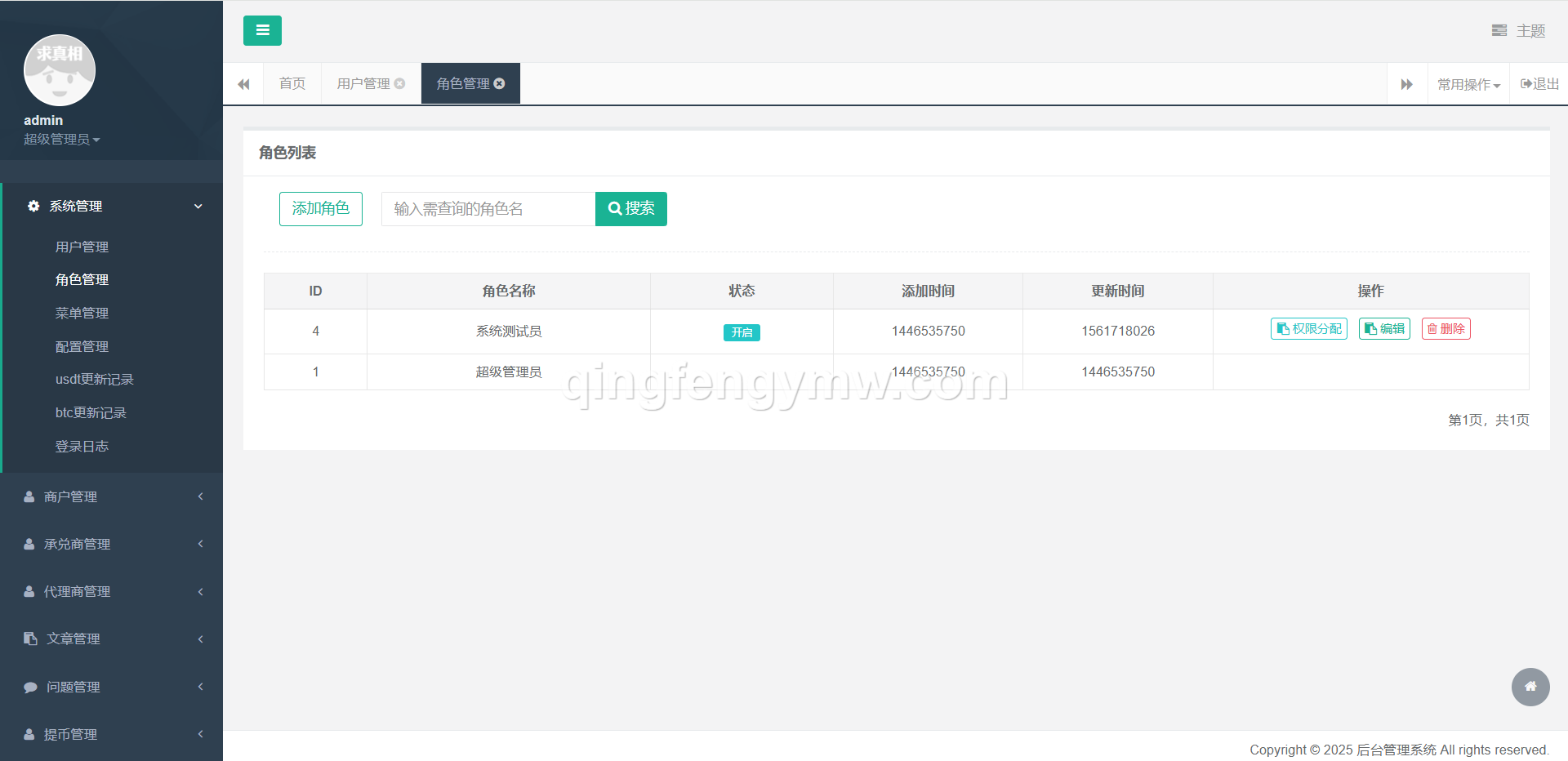Close the 用户管理 tab using its X icon
The width and height of the screenshot is (1568, 761).
click(x=399, y=83)
